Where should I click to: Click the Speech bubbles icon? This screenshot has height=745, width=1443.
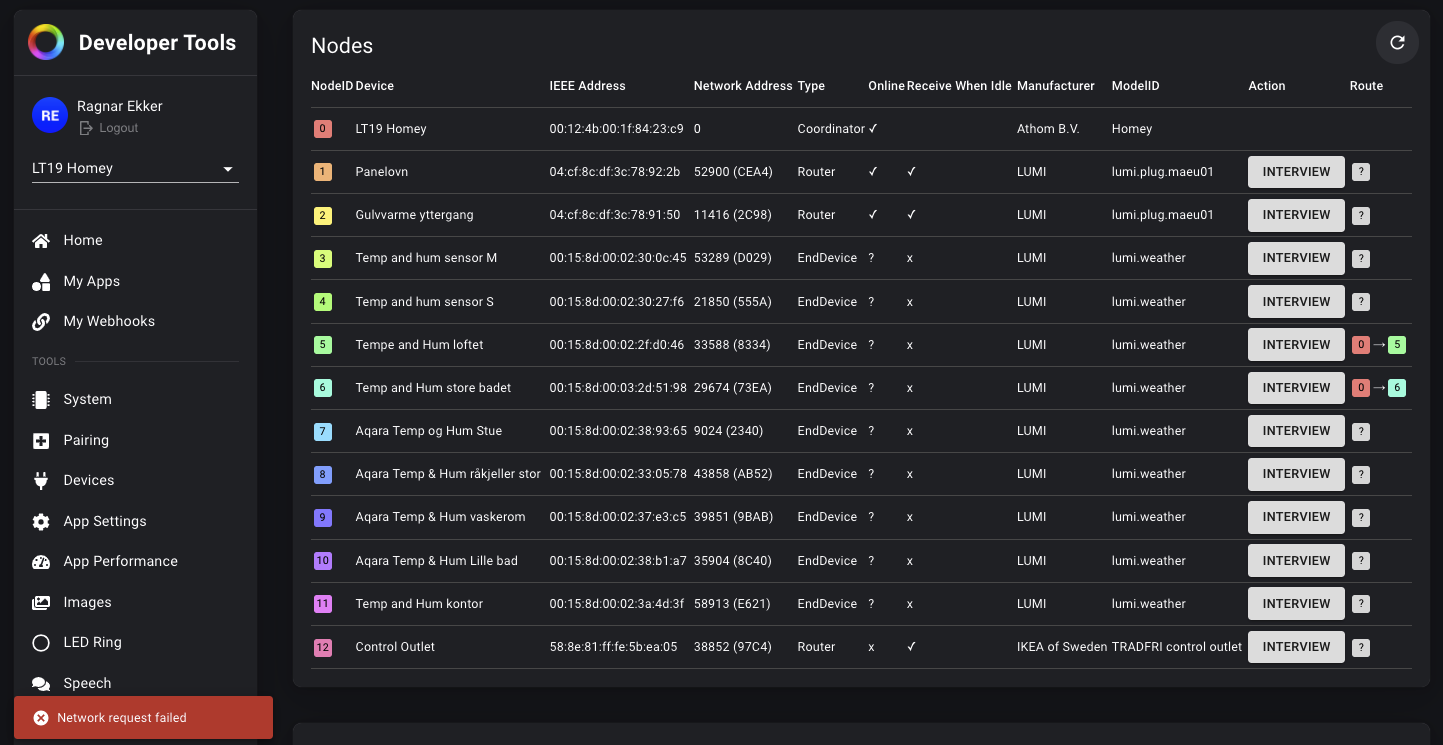[41, 683]
